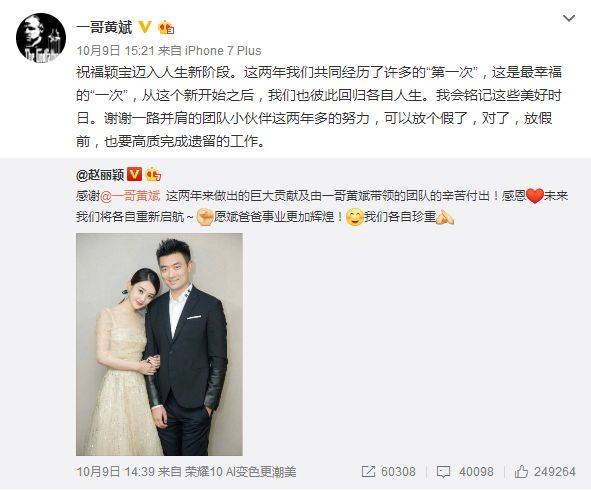Click the author's black-and-white profile avatar

(41, 38)
